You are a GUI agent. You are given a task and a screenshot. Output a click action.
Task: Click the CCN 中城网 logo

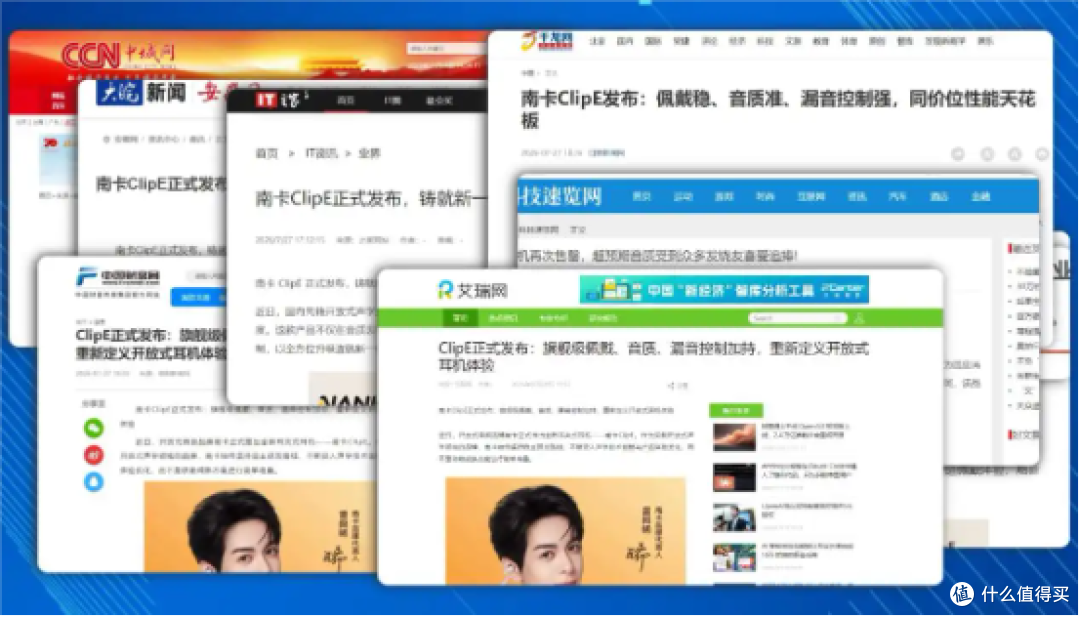[118, 55]
